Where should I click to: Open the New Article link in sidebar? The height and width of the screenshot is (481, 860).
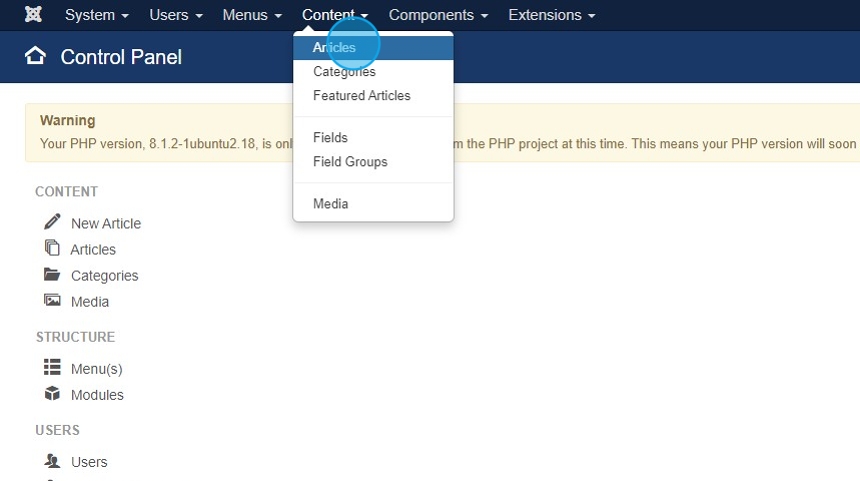[x=106, y=223]
